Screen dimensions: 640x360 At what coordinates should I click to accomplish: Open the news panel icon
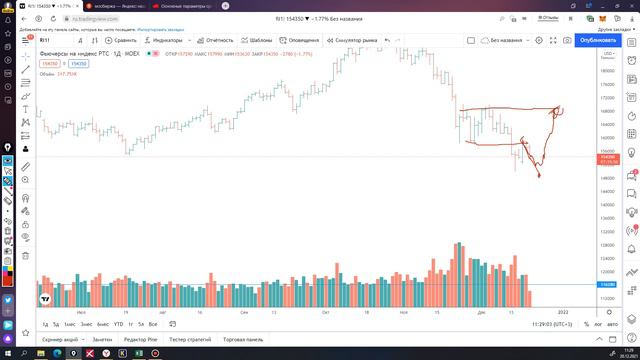(631, 79)
